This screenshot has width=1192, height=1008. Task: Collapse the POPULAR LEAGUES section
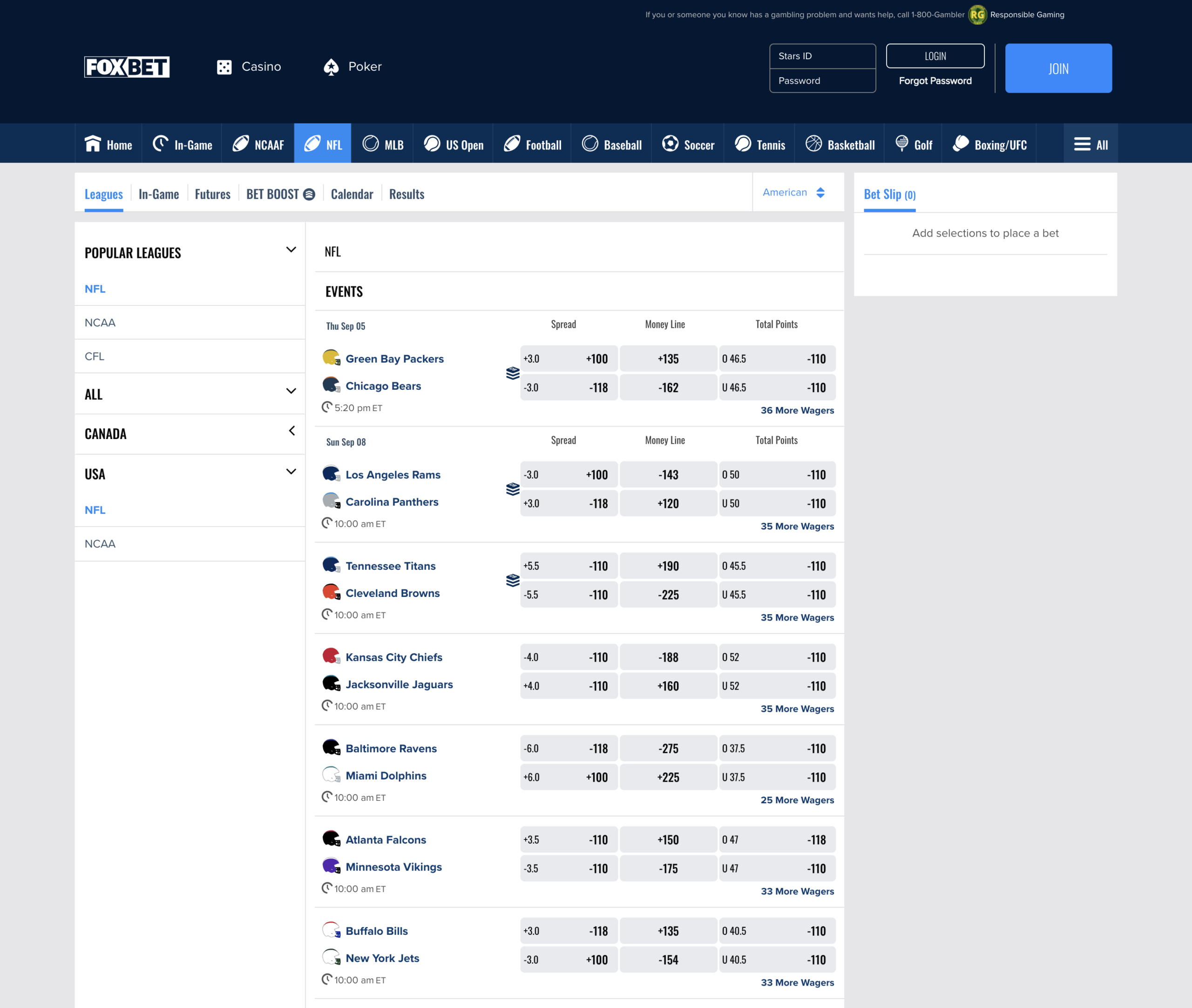tap(291, 250)
